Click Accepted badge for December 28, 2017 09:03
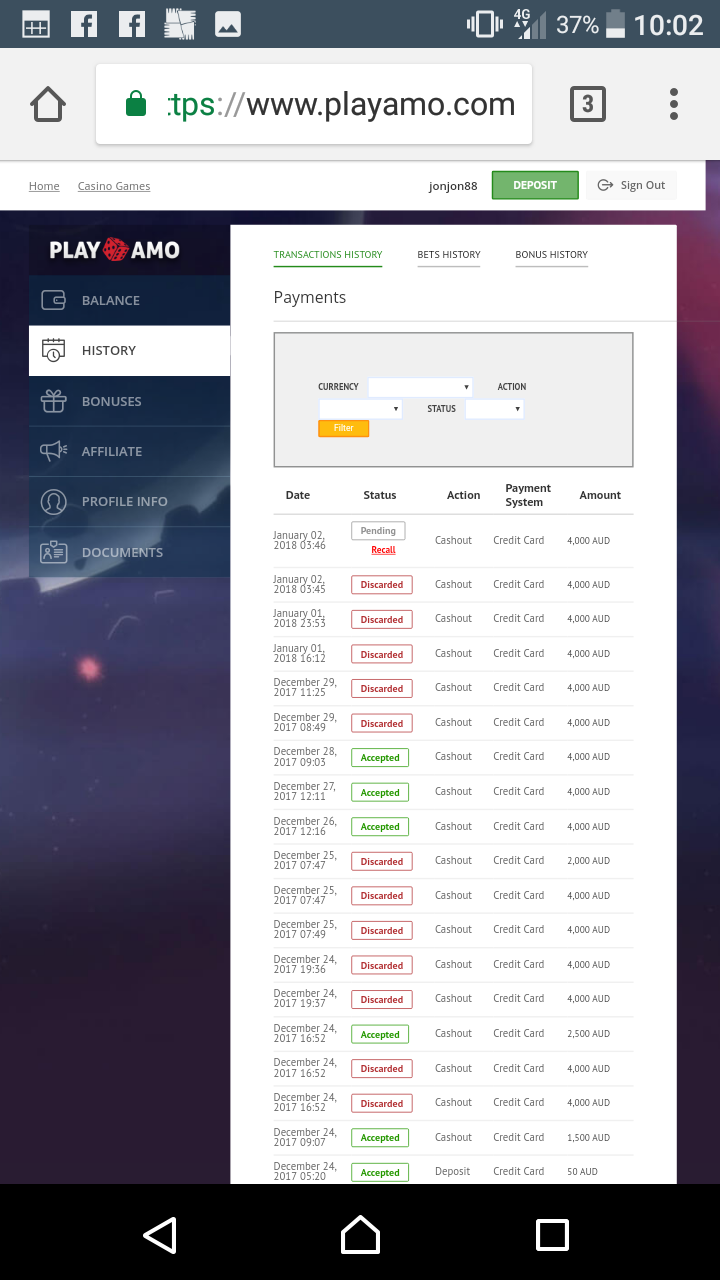Image resolution: width=720 pixels, height=1280 pixels. coord(380,758)
